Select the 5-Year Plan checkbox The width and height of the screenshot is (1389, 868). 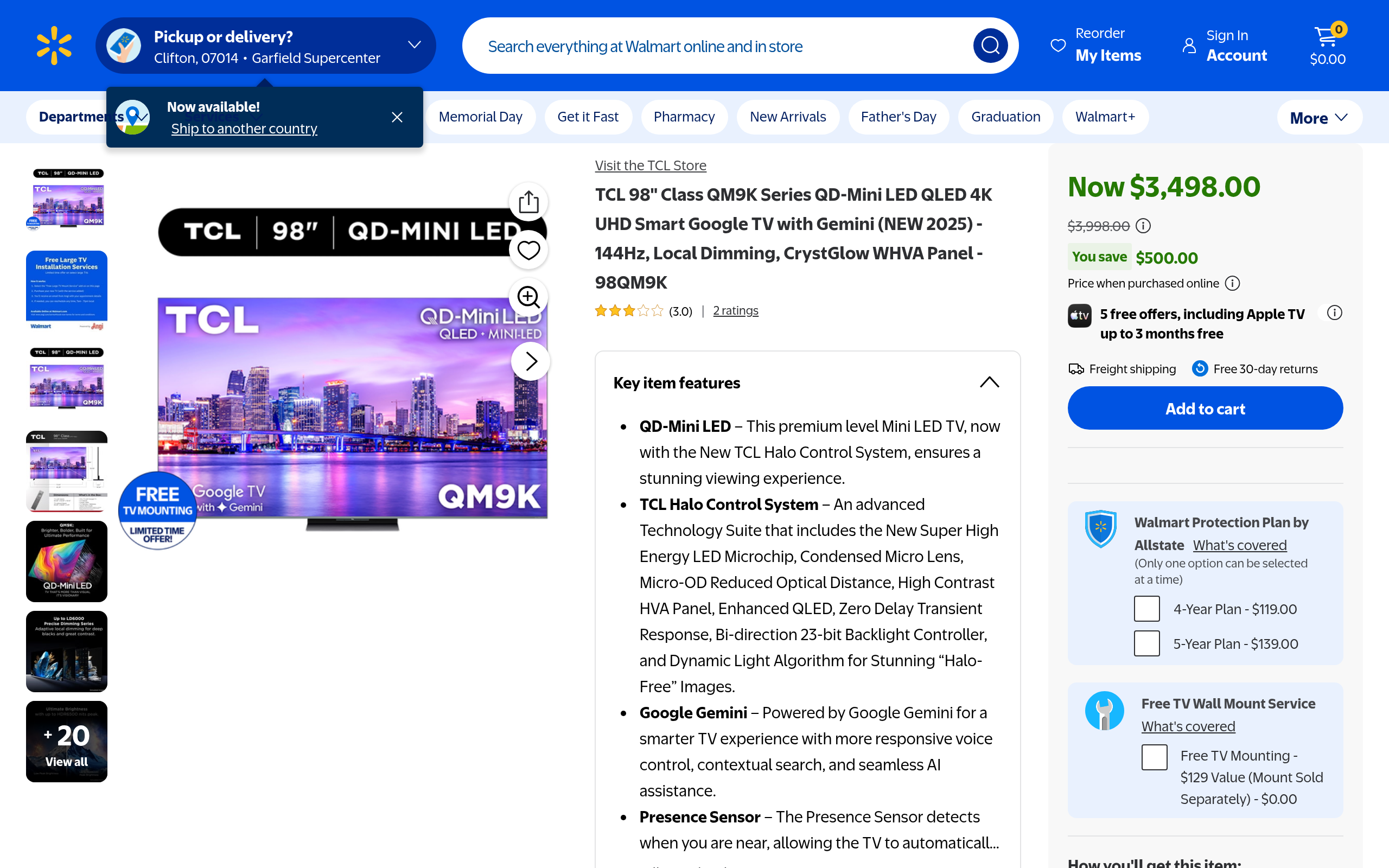[1147, 643]
